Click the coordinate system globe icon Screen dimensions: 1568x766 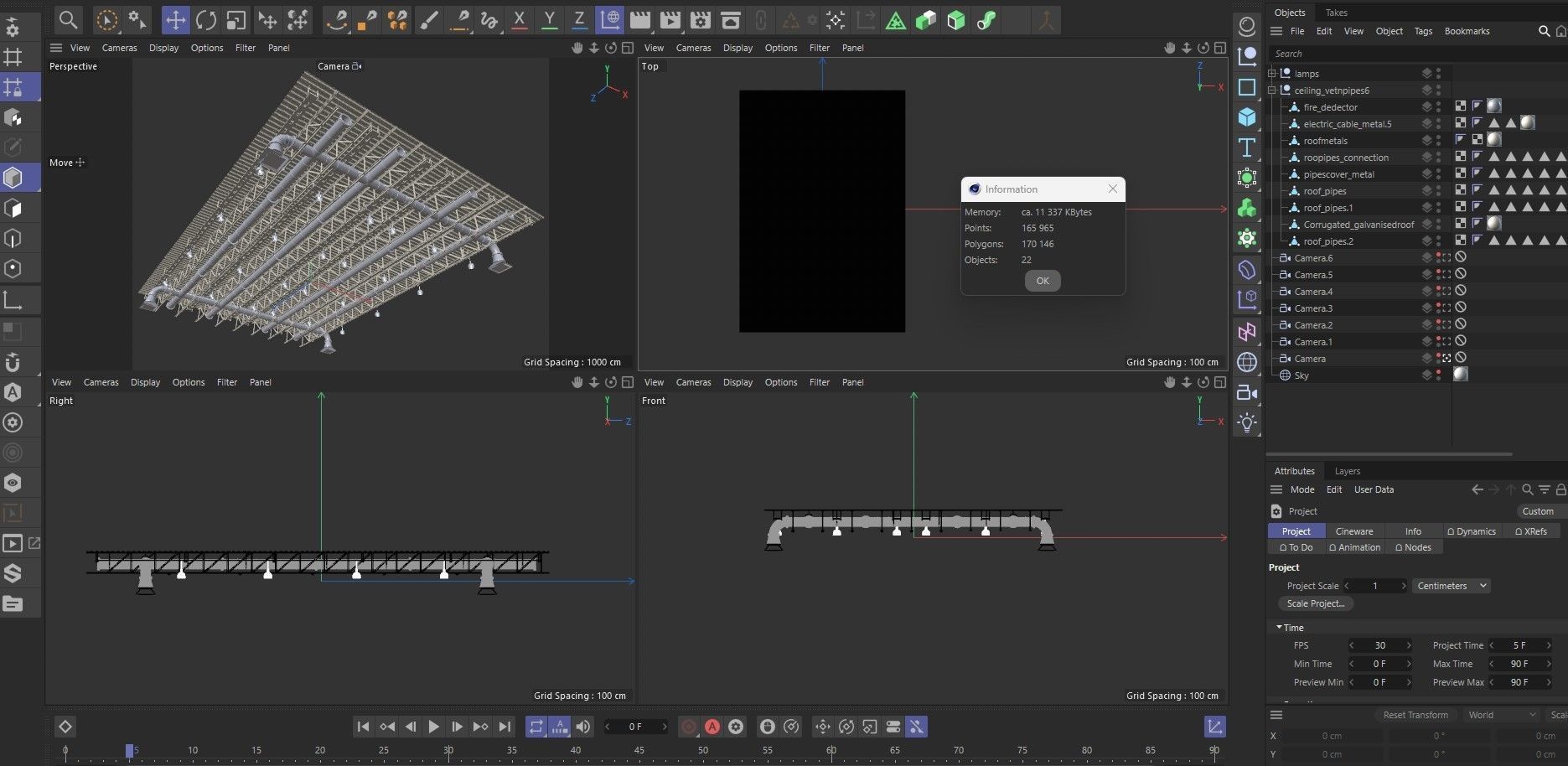tap(609, 19)
